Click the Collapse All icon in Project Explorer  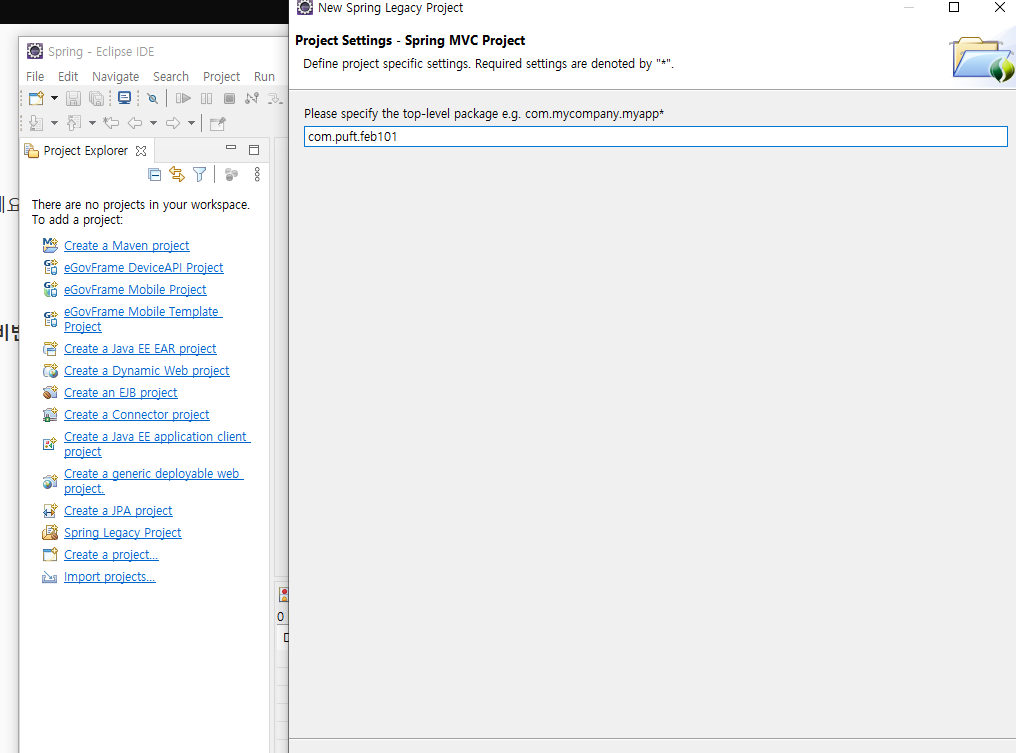tap(154, 174)
